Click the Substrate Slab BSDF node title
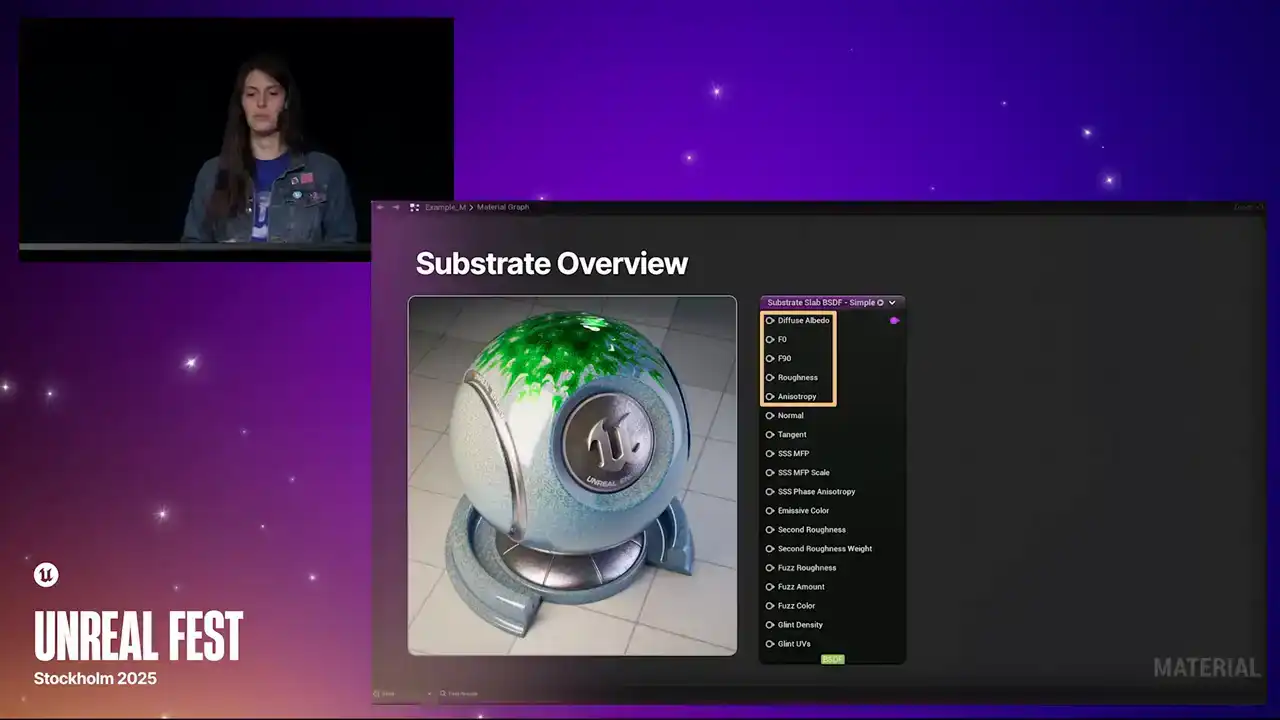This screenshot has height=720, width=1280. 820,303
